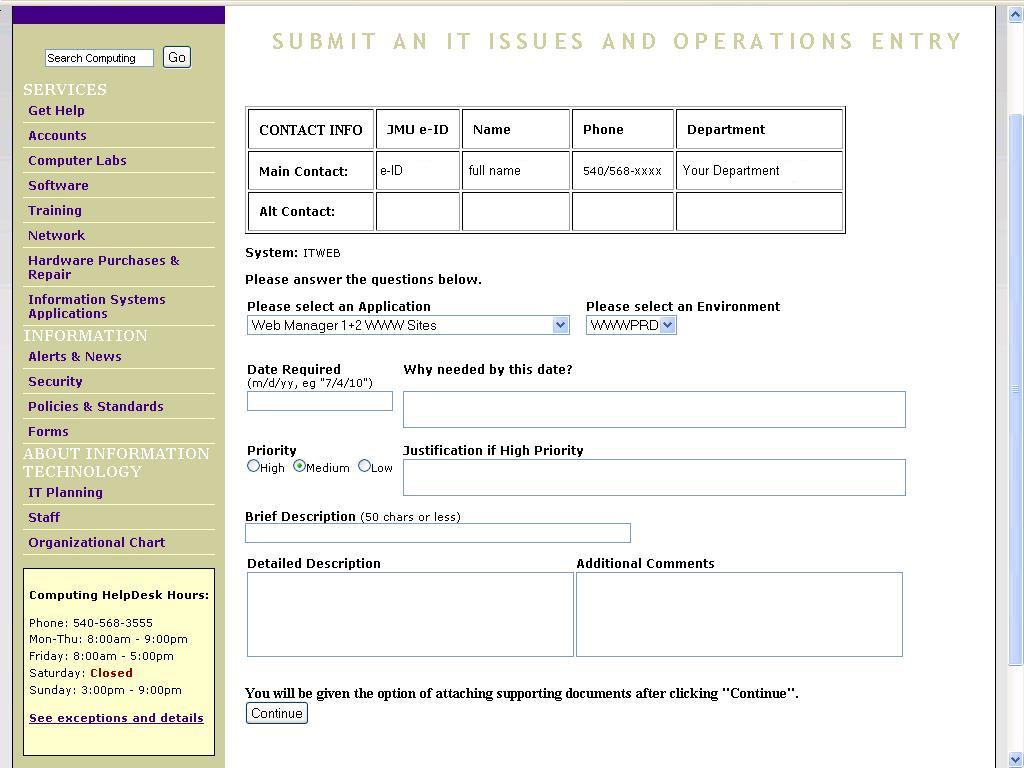Click Main Contact full name field
The height and width of the screenshot is (768, 1024).
(516, 170)
